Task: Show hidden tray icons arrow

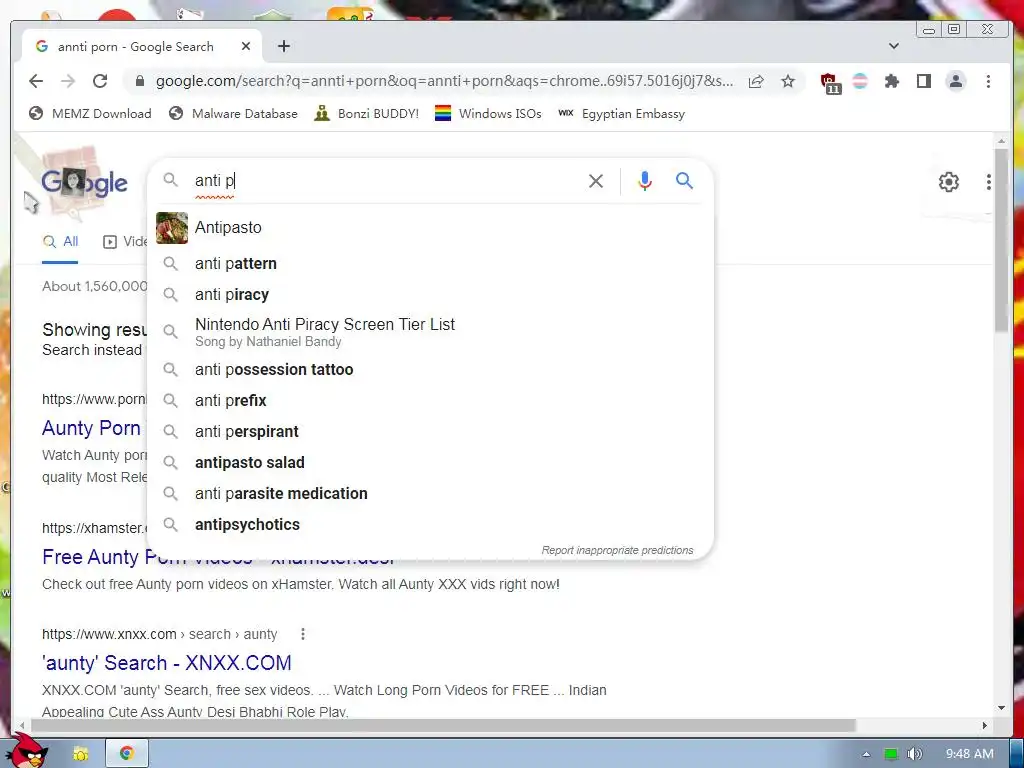Action: point(866,754)
